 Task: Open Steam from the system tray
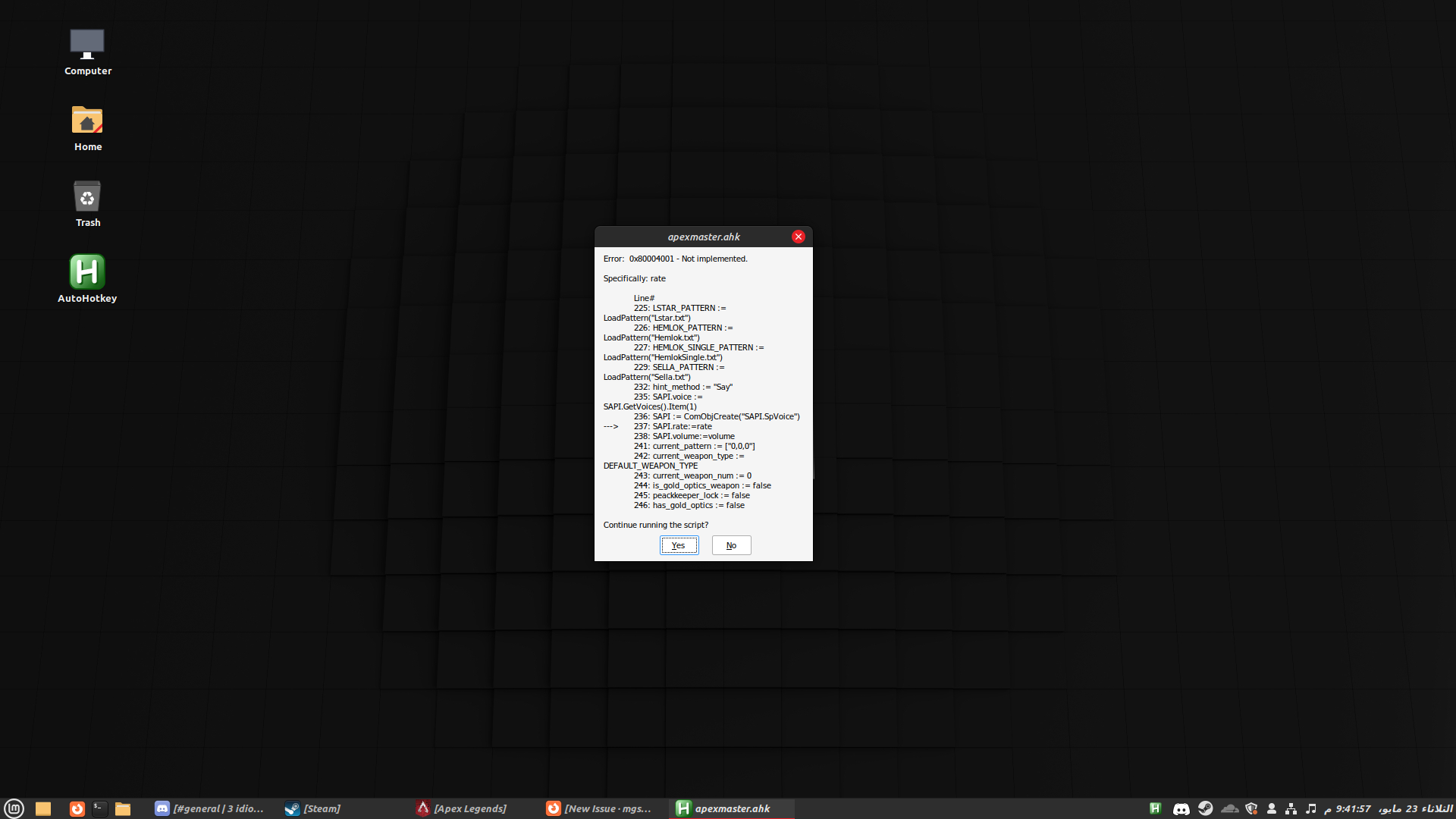[x=1207, y=808]
